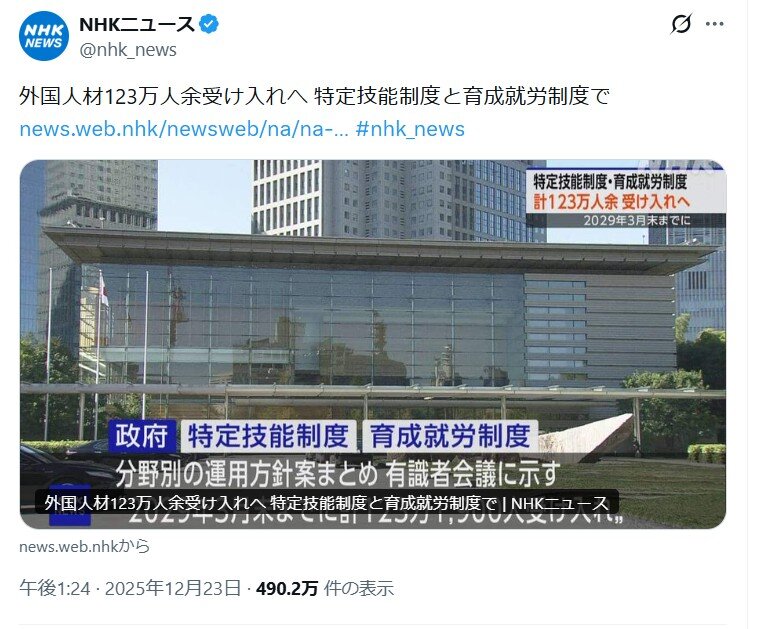Click the 490.2万 件の表示 view count
The height and width of the screenshot is (629, 760).
click(324, 588)
